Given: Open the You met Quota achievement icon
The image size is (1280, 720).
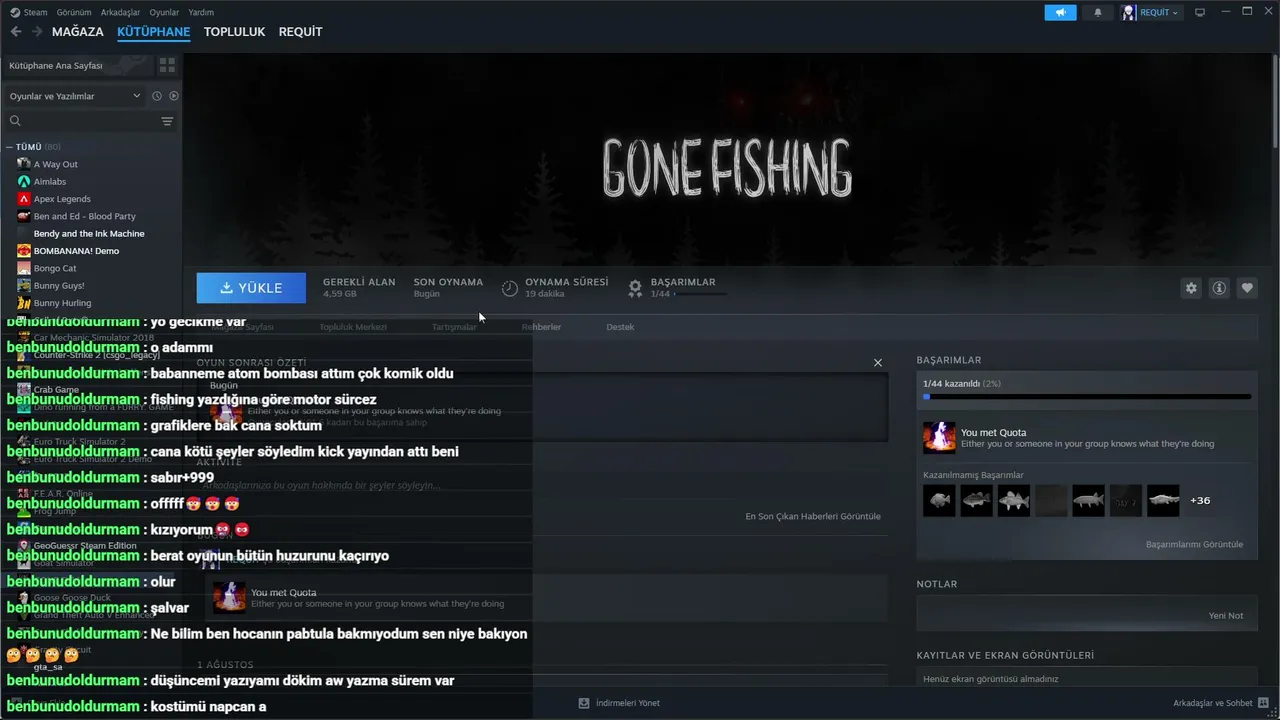Looking at the screenshot, I should coord(939,437).
